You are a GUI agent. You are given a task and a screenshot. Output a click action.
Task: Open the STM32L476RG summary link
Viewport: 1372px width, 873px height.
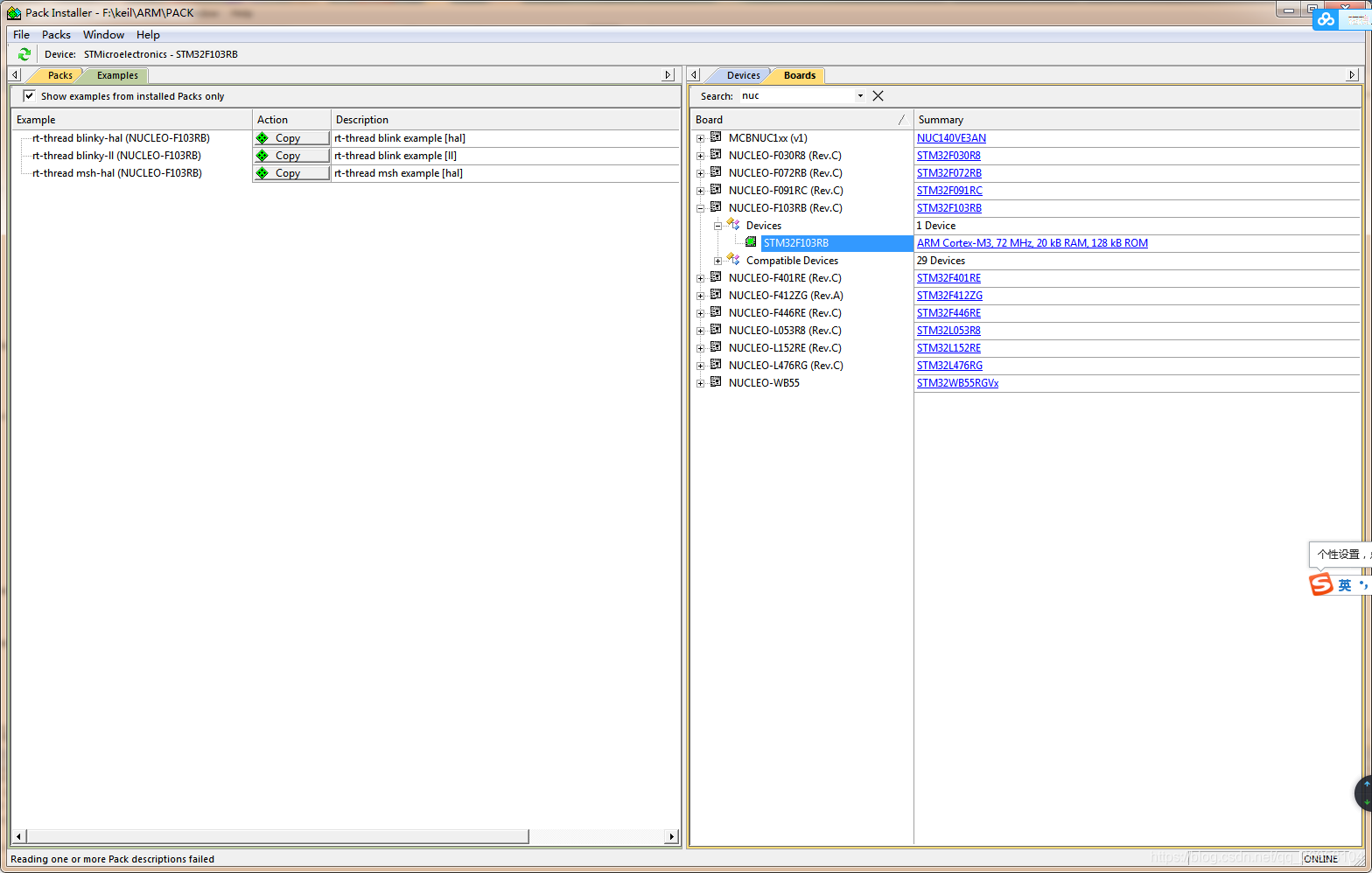click(x=949, y=366)
